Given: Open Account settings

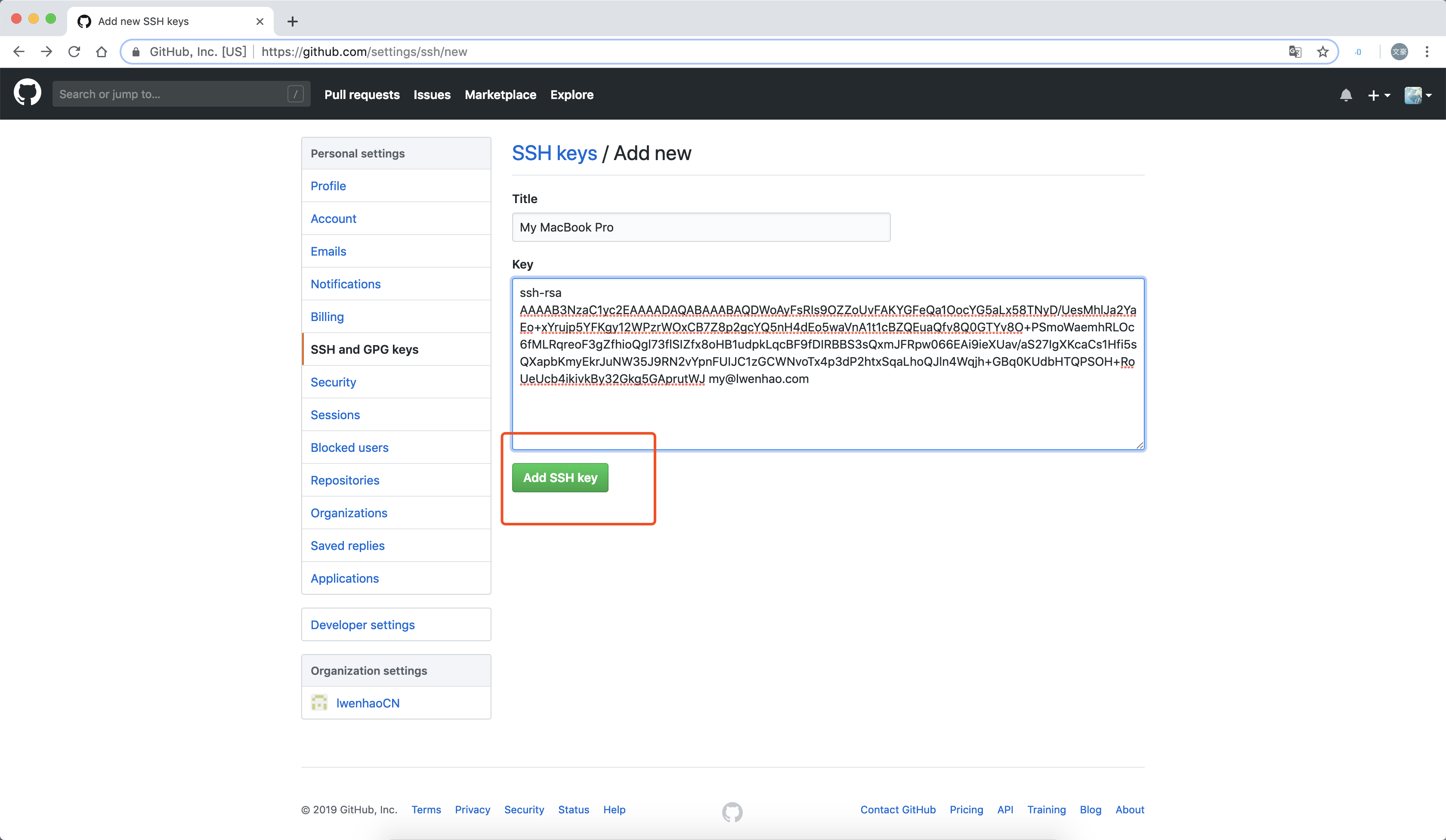Looking at the screenshot, I should (x=396, y=219).
